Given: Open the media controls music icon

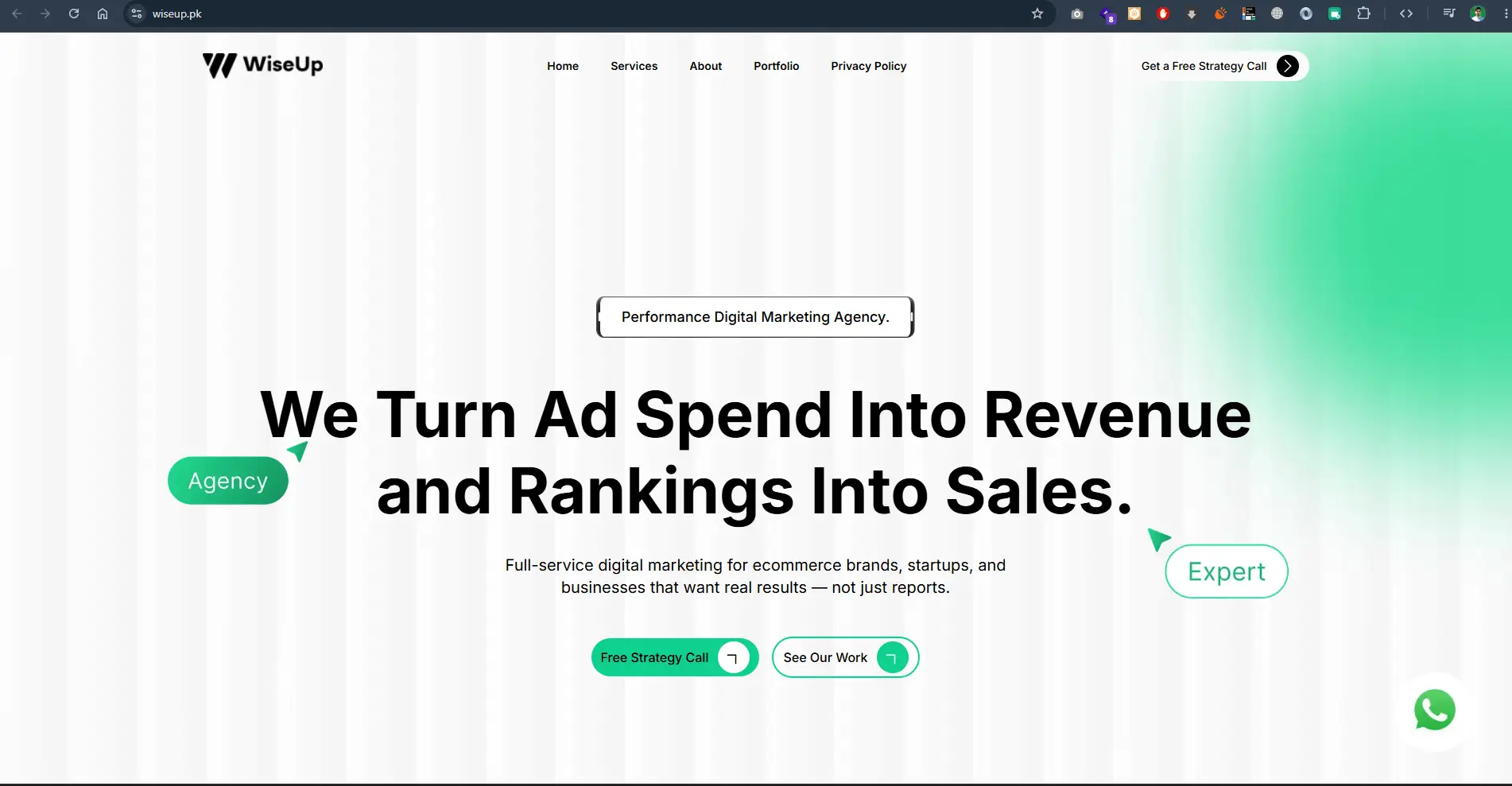Looking at the screenshot, I should point(1449,14).
